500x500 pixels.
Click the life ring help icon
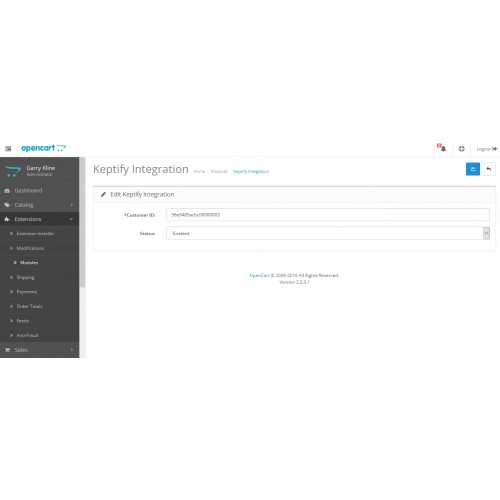click(461, 149)
